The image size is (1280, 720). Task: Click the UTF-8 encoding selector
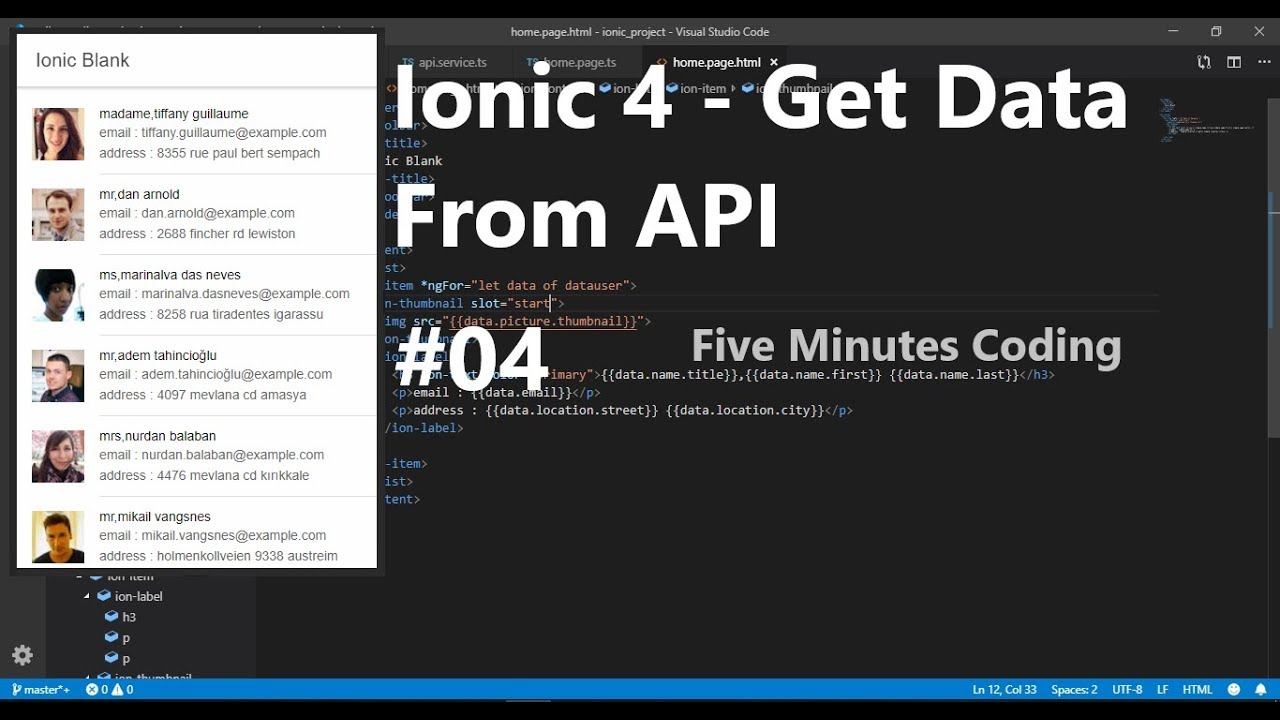pos(1127,689)
